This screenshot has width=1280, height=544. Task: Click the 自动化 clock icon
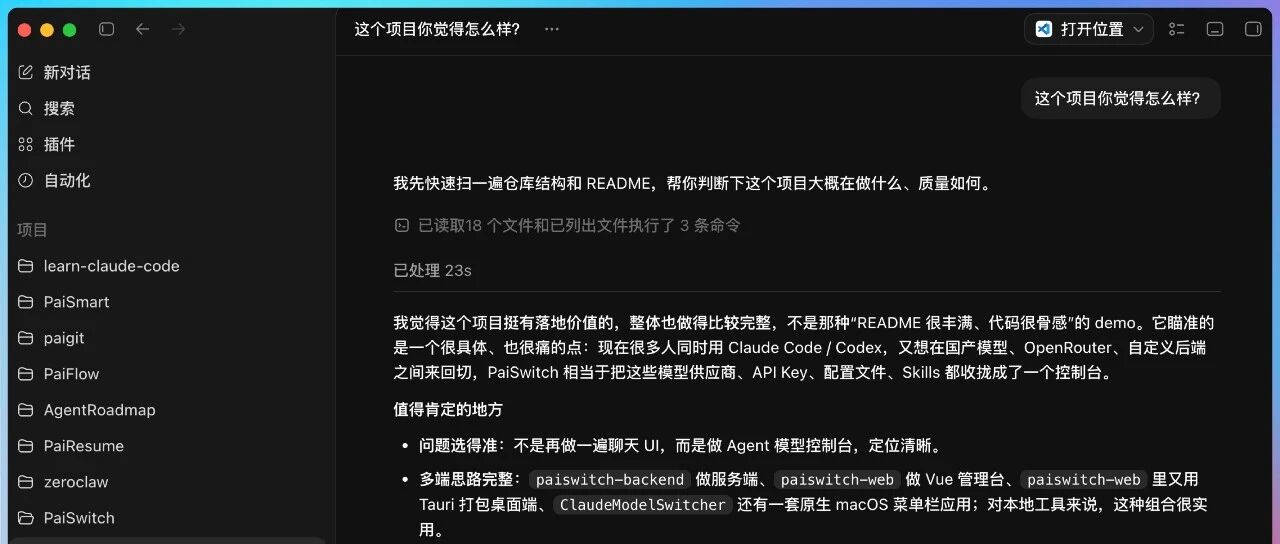pos(26,181)
